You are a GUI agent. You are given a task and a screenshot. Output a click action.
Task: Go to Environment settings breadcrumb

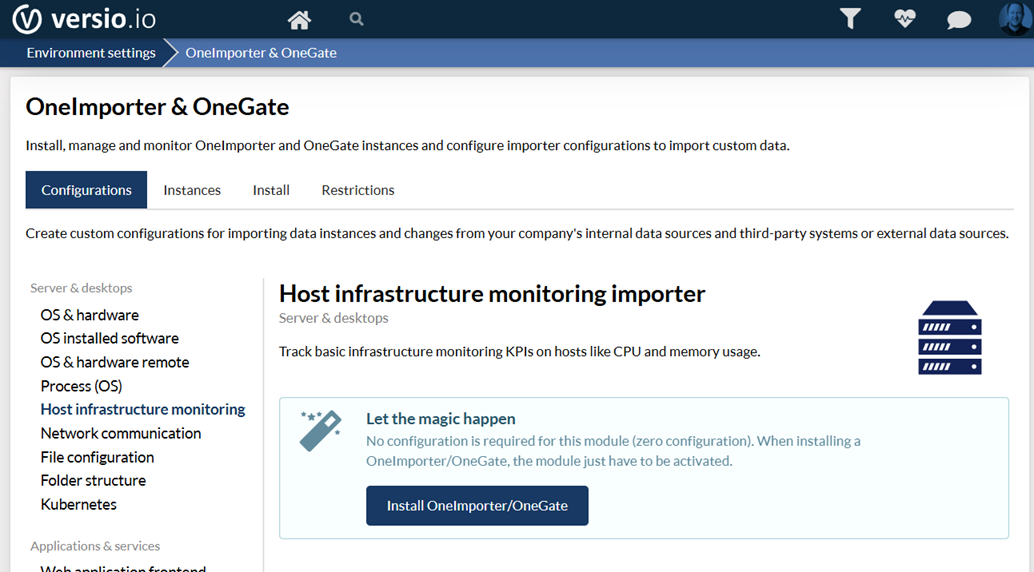point(91,53)
